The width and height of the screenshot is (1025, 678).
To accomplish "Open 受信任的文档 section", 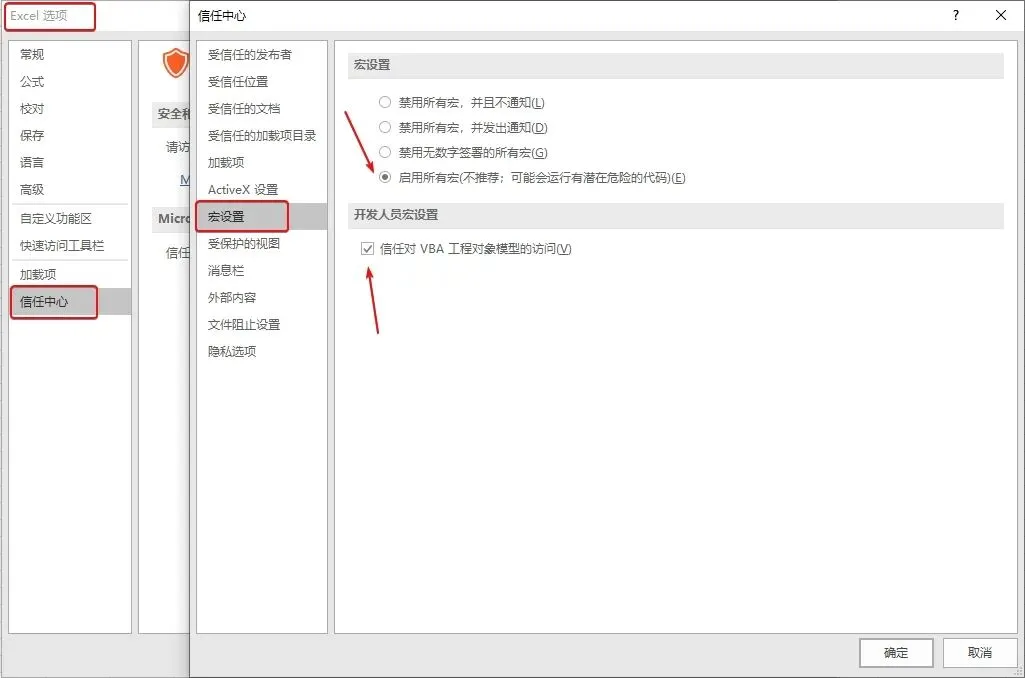I will (x=261, y=109).
